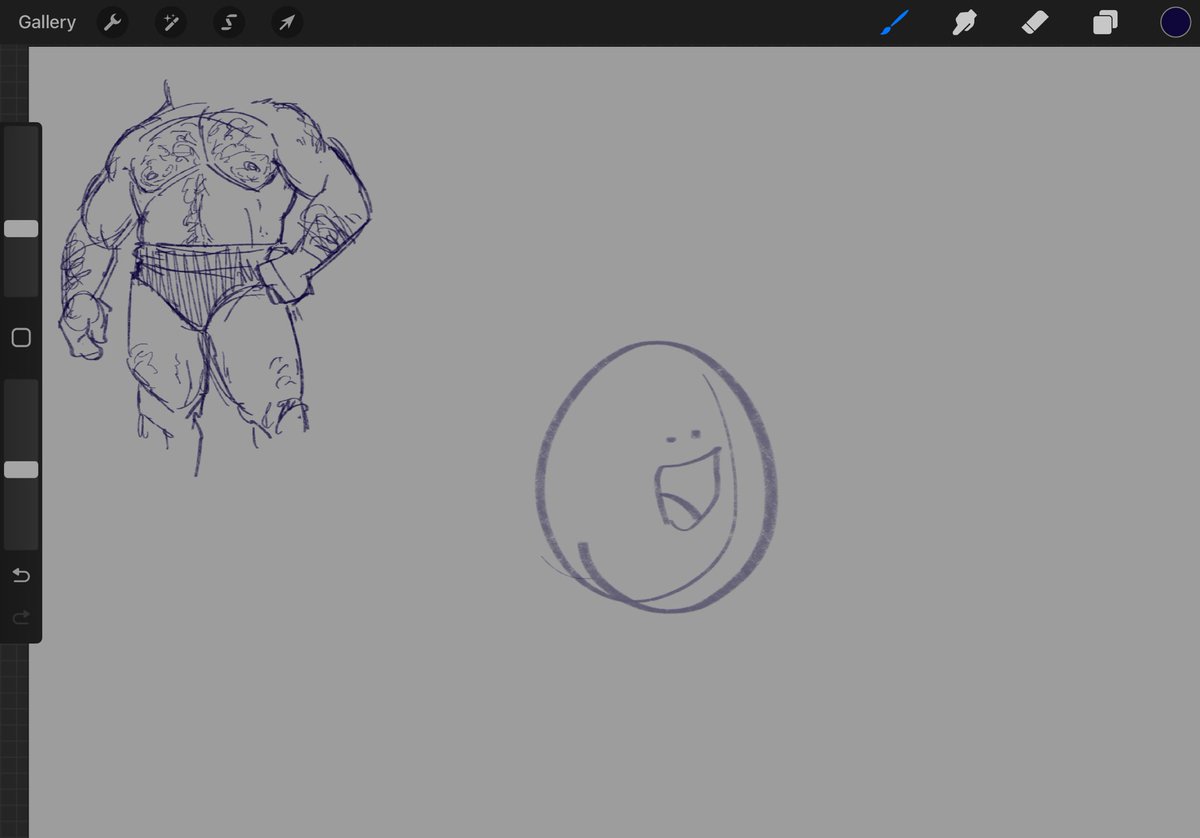
Task: Open the Adjustments magic wand menu
Action: click(x=170, y=21)
